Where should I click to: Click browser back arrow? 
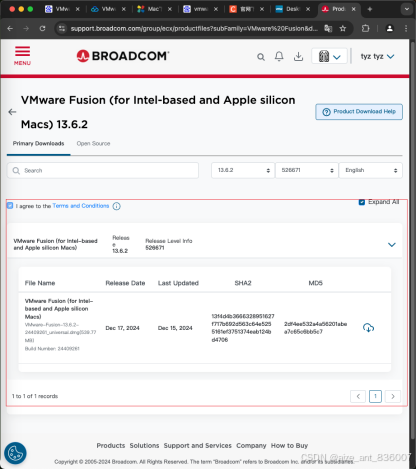10,29
